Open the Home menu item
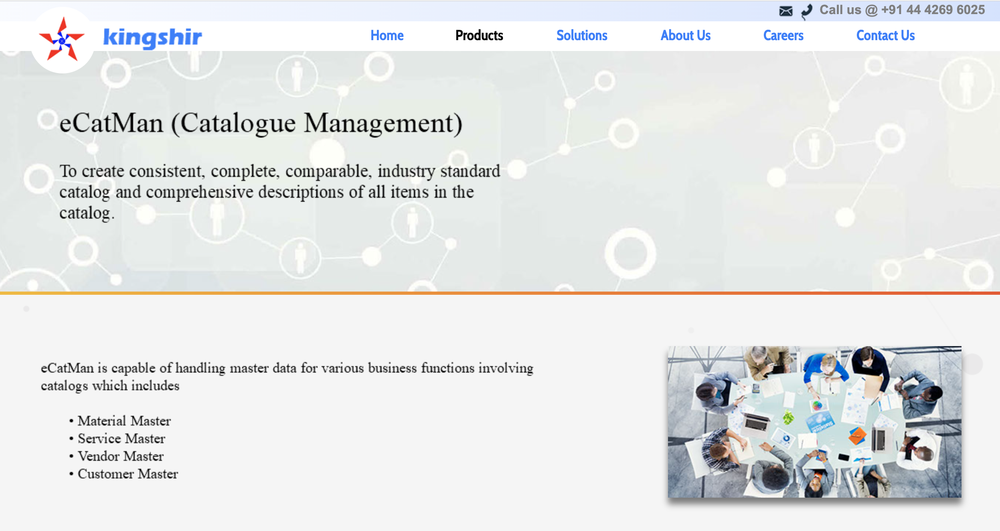 coord(387,36)
